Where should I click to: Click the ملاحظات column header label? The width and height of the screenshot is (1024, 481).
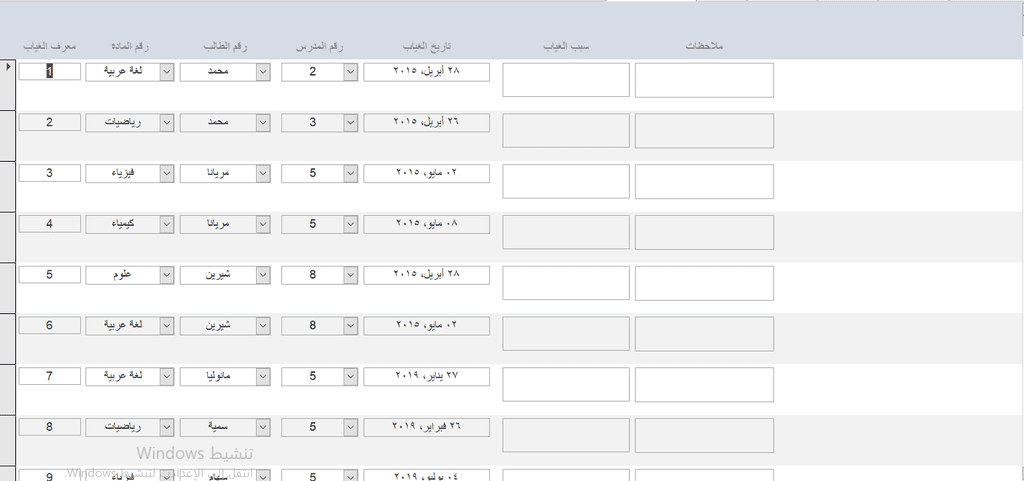coord(704,47)
